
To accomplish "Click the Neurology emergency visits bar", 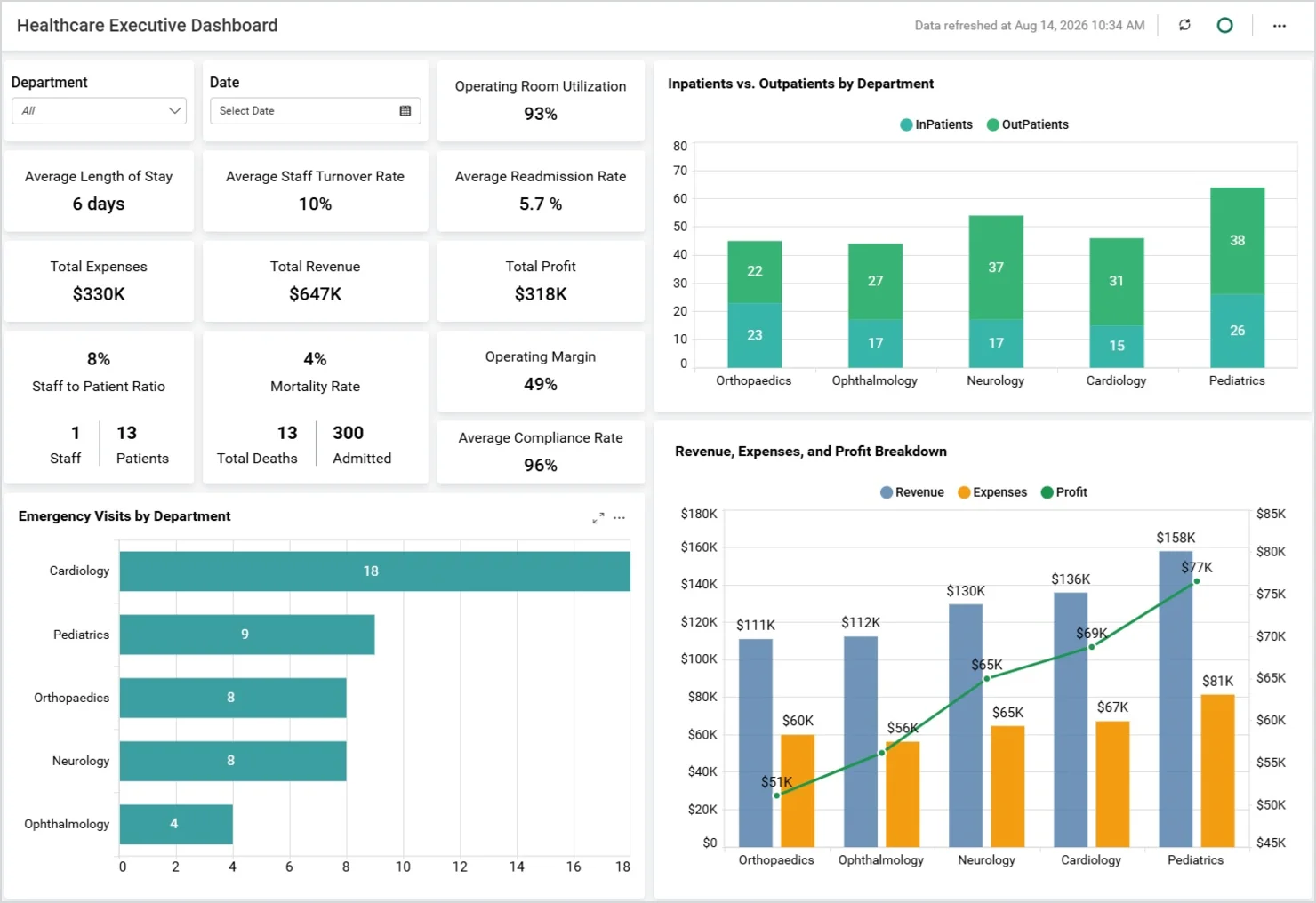I will [x=233, y=761].
